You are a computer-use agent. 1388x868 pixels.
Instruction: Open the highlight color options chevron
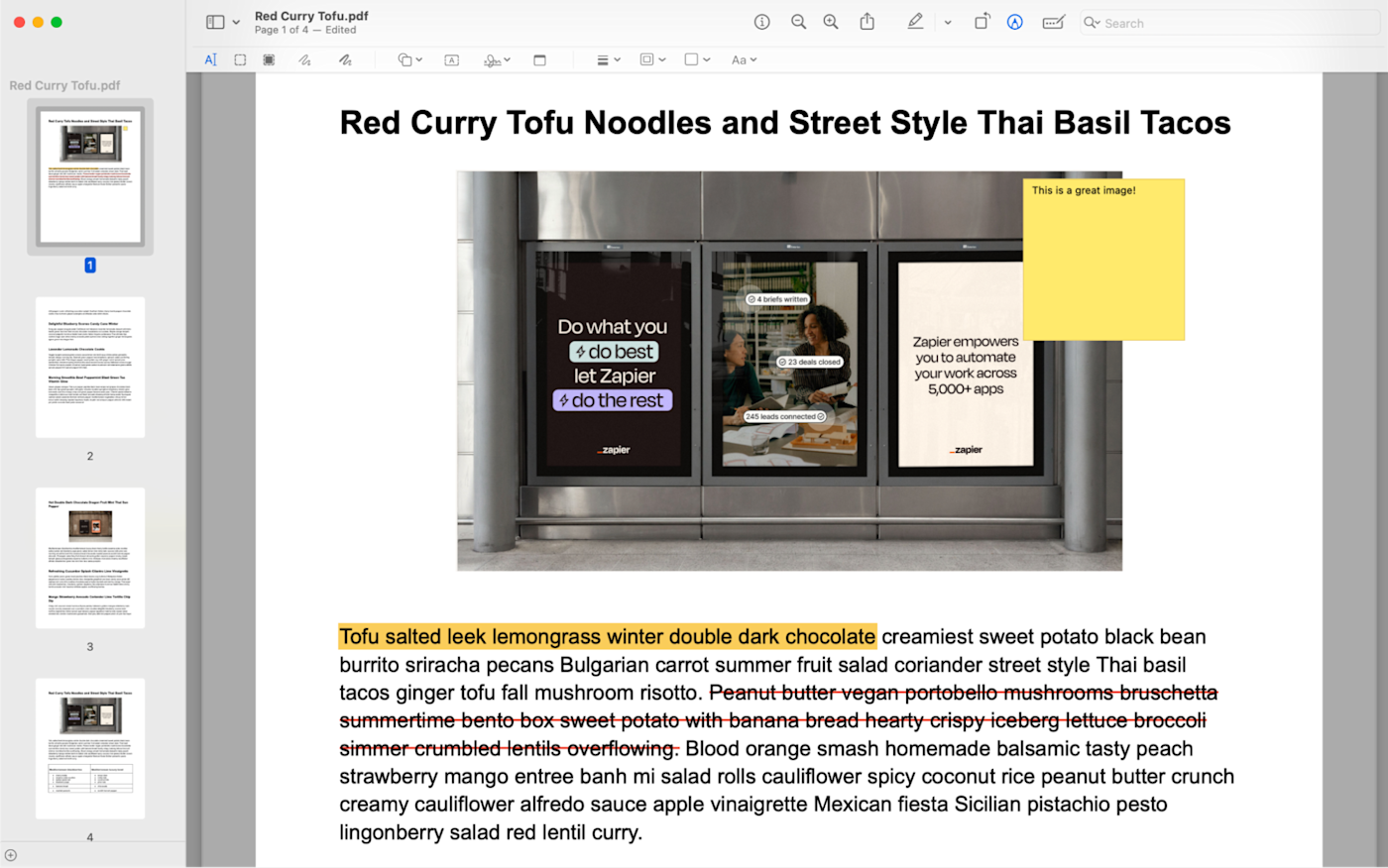tap(948, 22)
